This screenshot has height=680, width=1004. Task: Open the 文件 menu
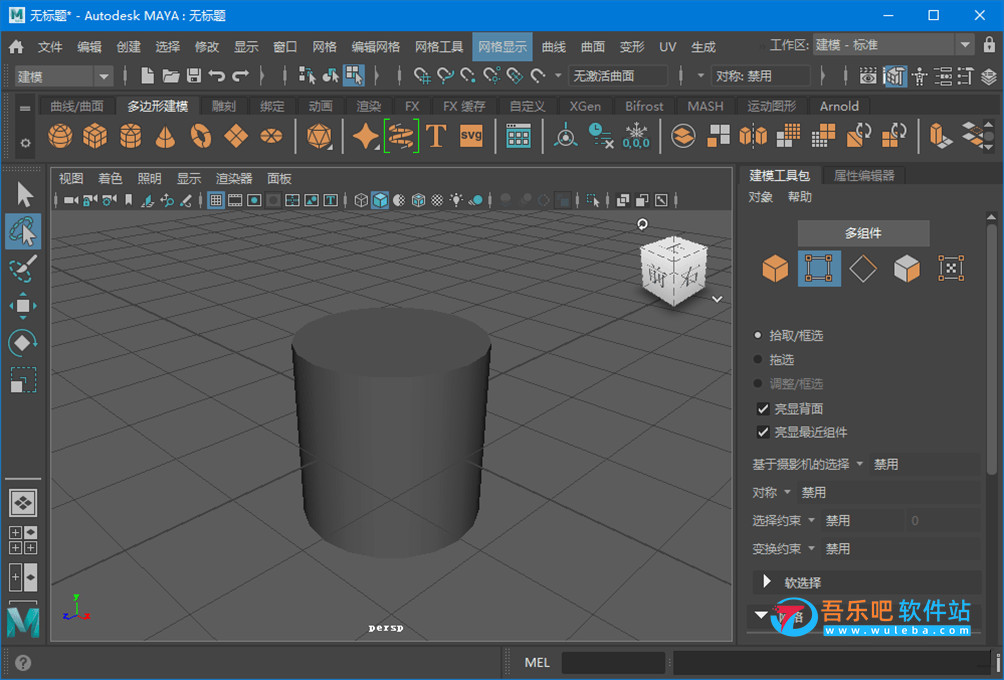[x=50, y=47]
